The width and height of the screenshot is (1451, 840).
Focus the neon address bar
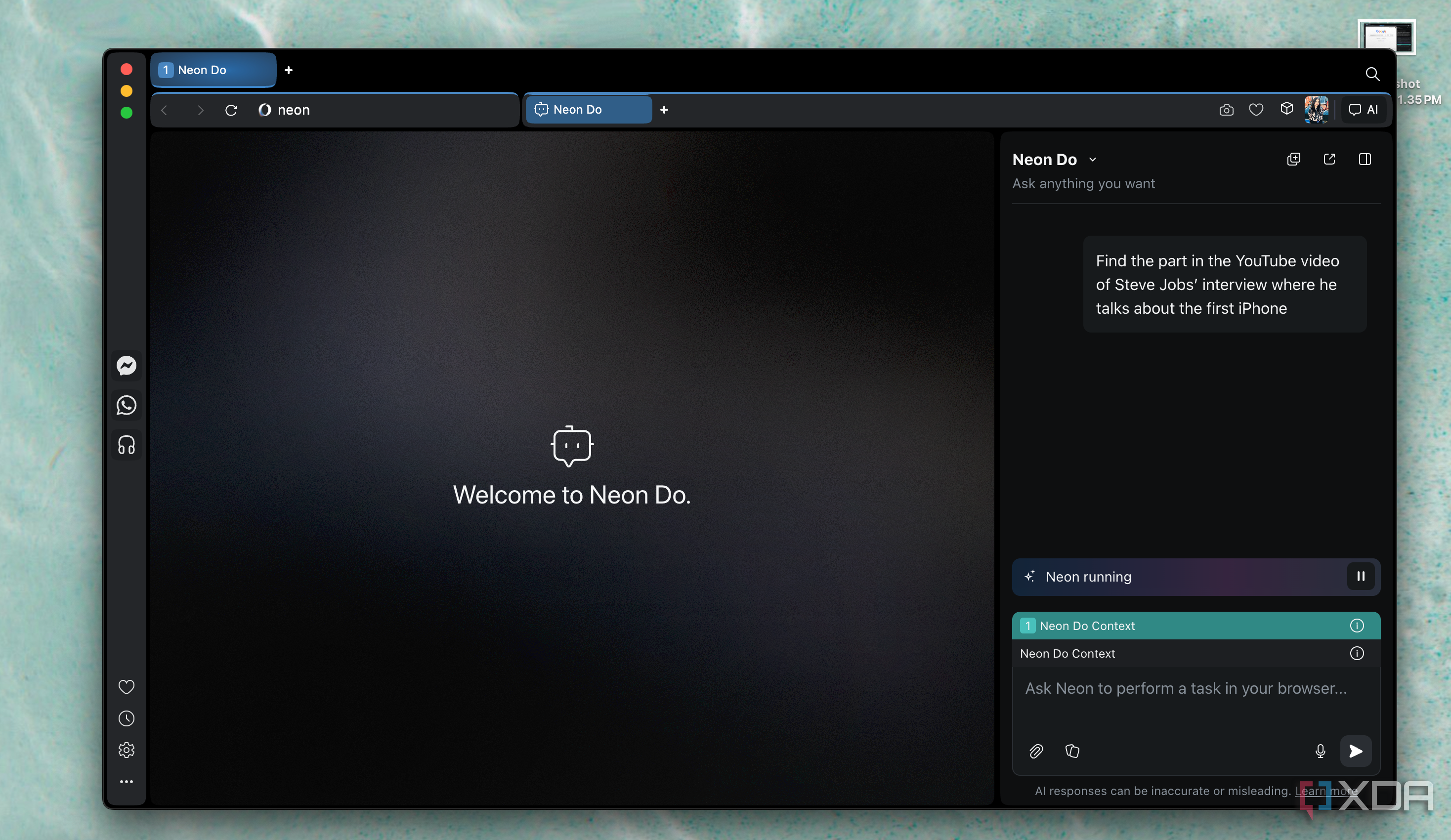tap(383, 110)
